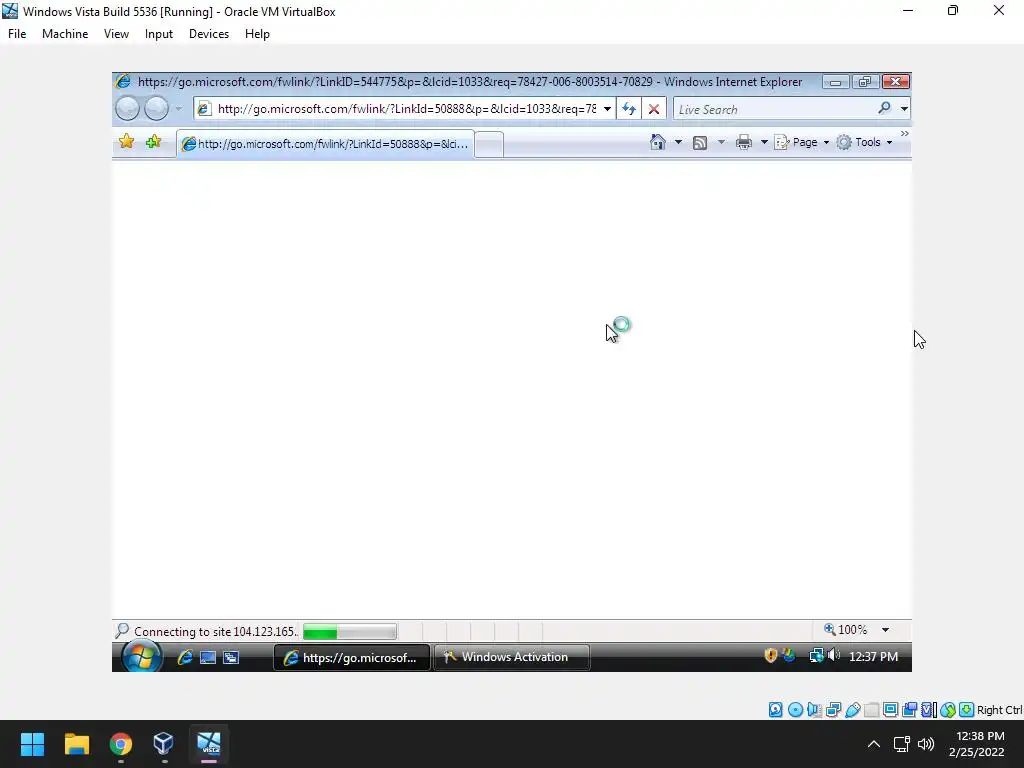Show more toolbar items chevron
Screen dimensions: 1024x768
coord(904,133)
